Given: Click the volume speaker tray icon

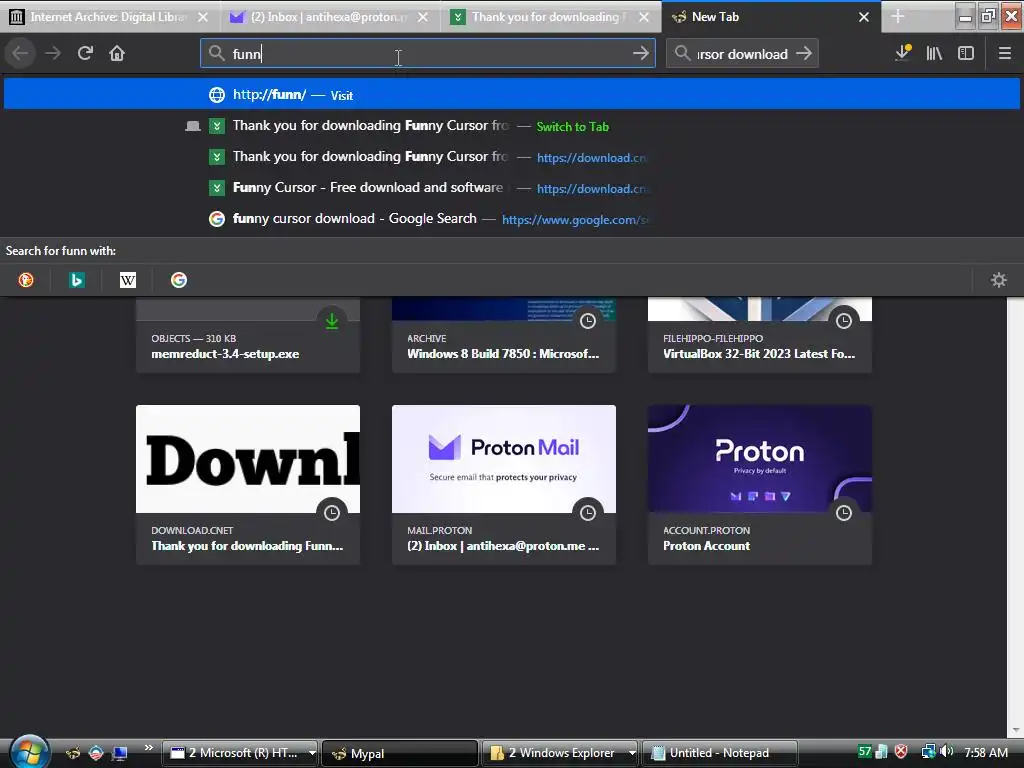Looking at the screenshot, I should click(946, 752).
